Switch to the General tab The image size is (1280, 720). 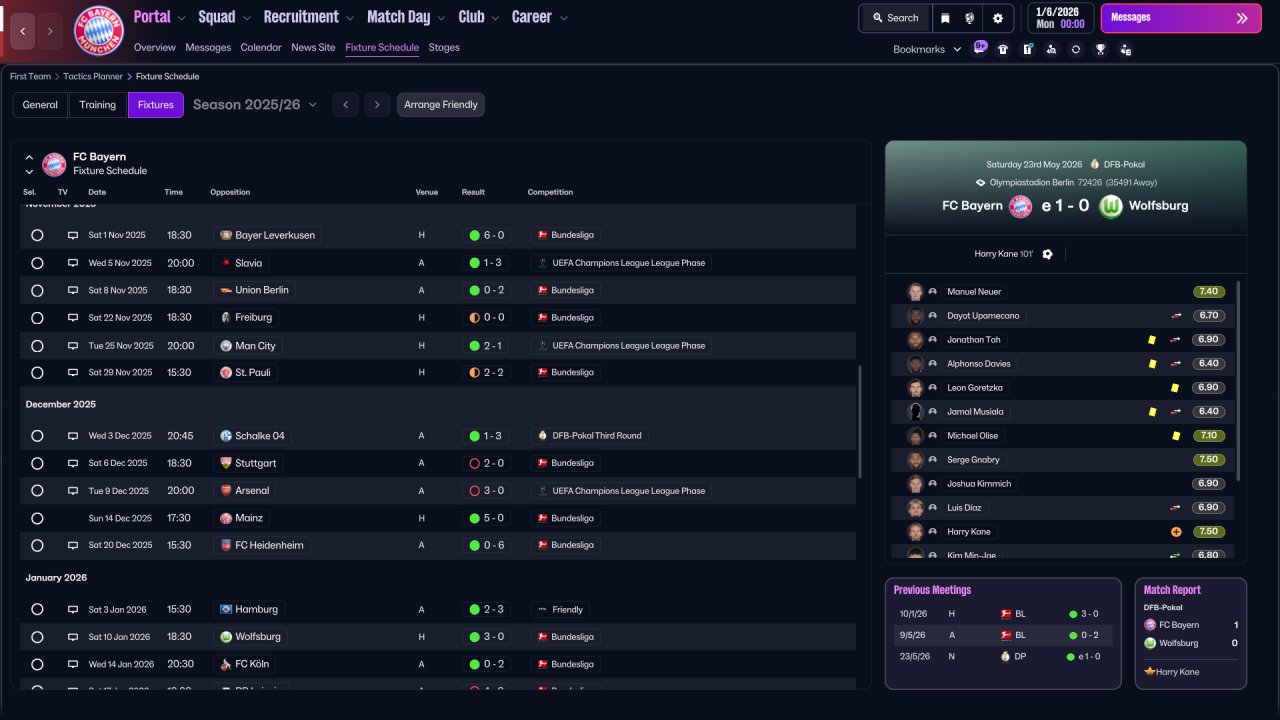[40, 105]
